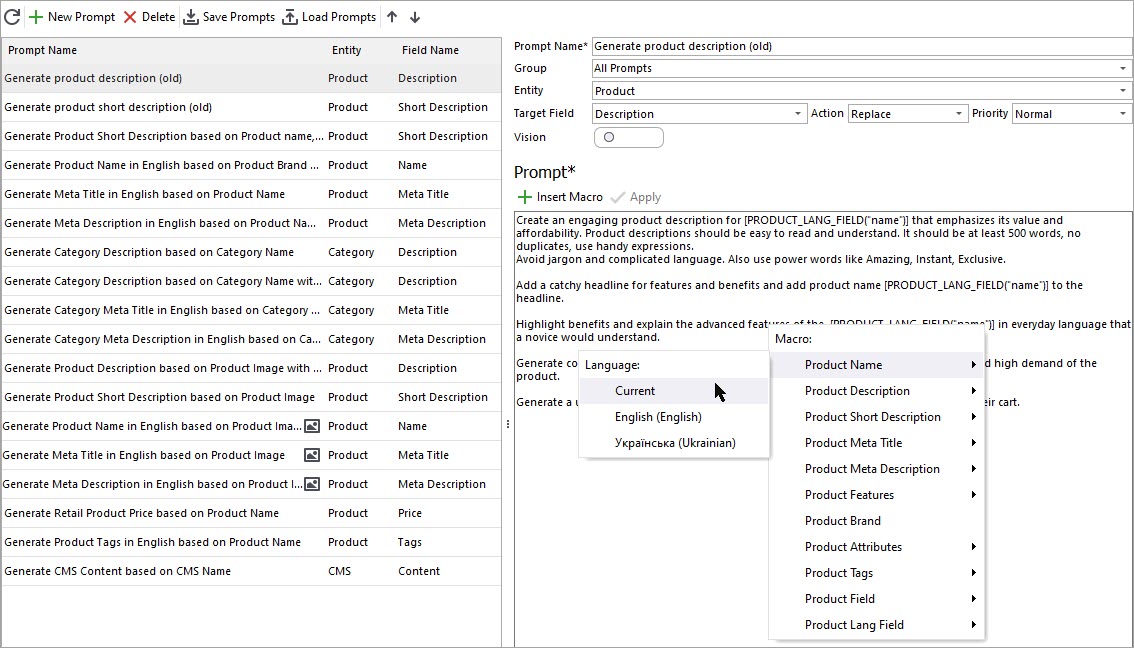Click the Insert Macro button label
Screen dimensions: 1134x648
(569, 197)
